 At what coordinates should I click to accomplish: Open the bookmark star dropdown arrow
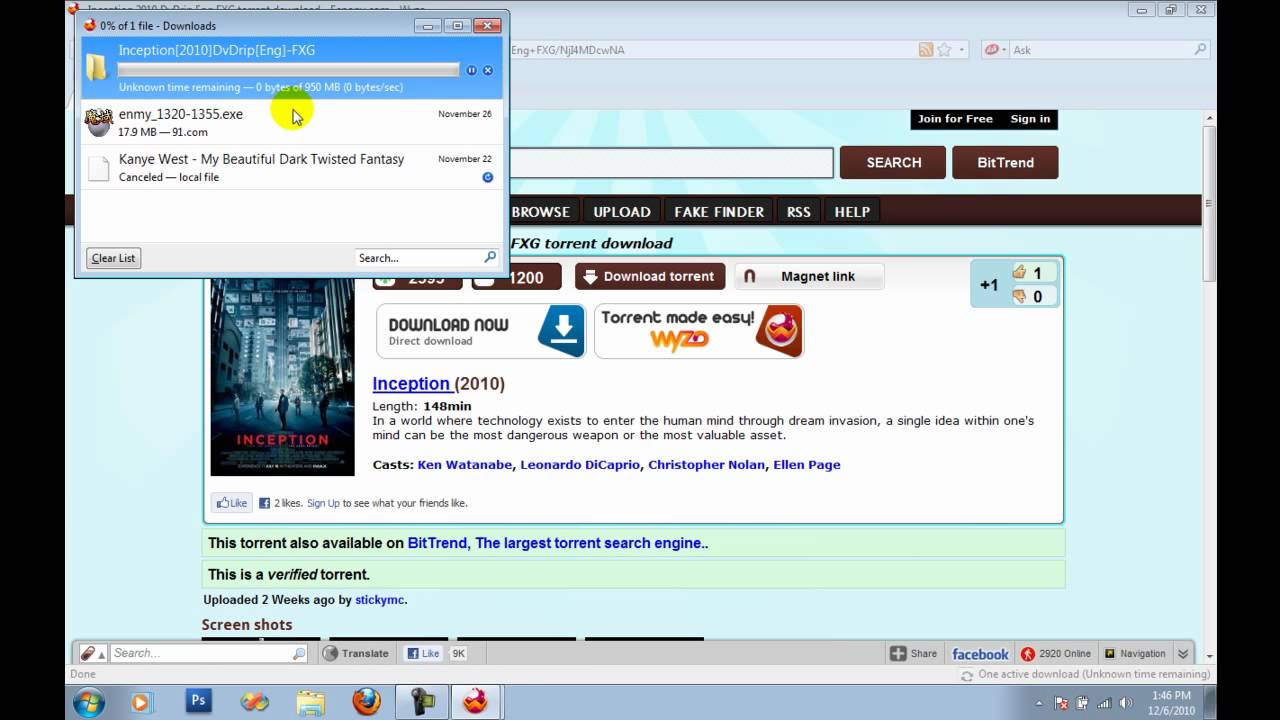click(x=962, y=49)
